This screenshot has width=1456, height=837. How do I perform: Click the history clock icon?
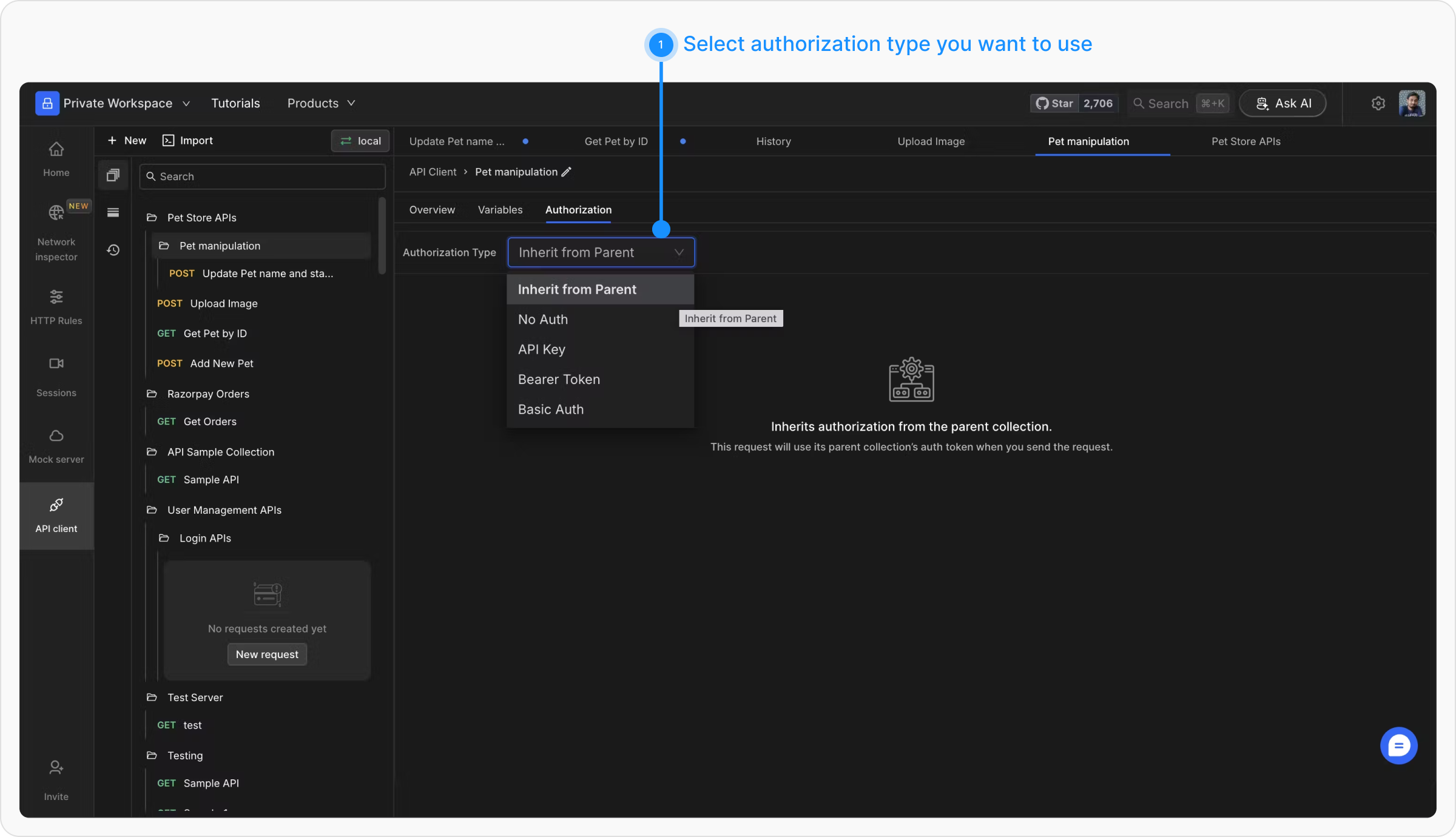click(x=113, y=250)
